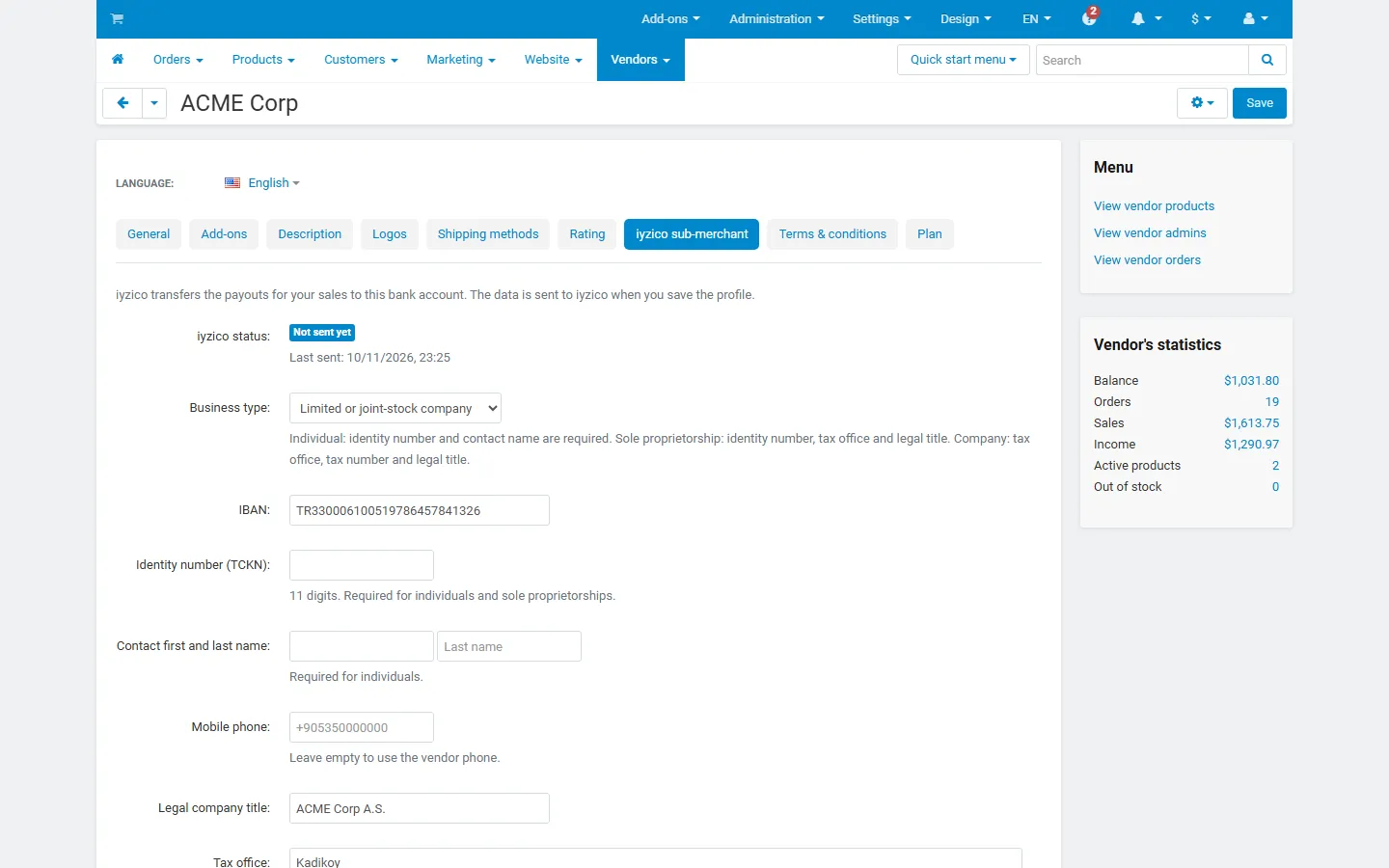The image size is (1389, 868).
Task: Open the EN language selector
Action: point(1037,18)
